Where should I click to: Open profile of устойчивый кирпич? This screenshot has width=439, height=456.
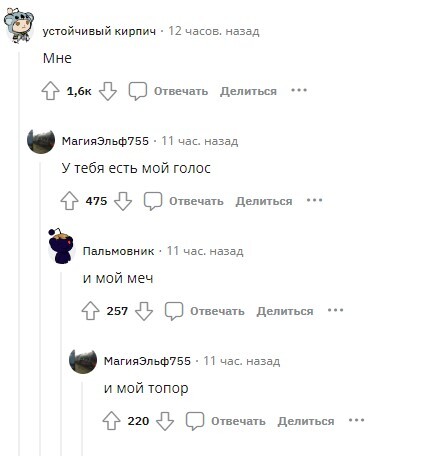pyautogui.click(x=99, y=31)
